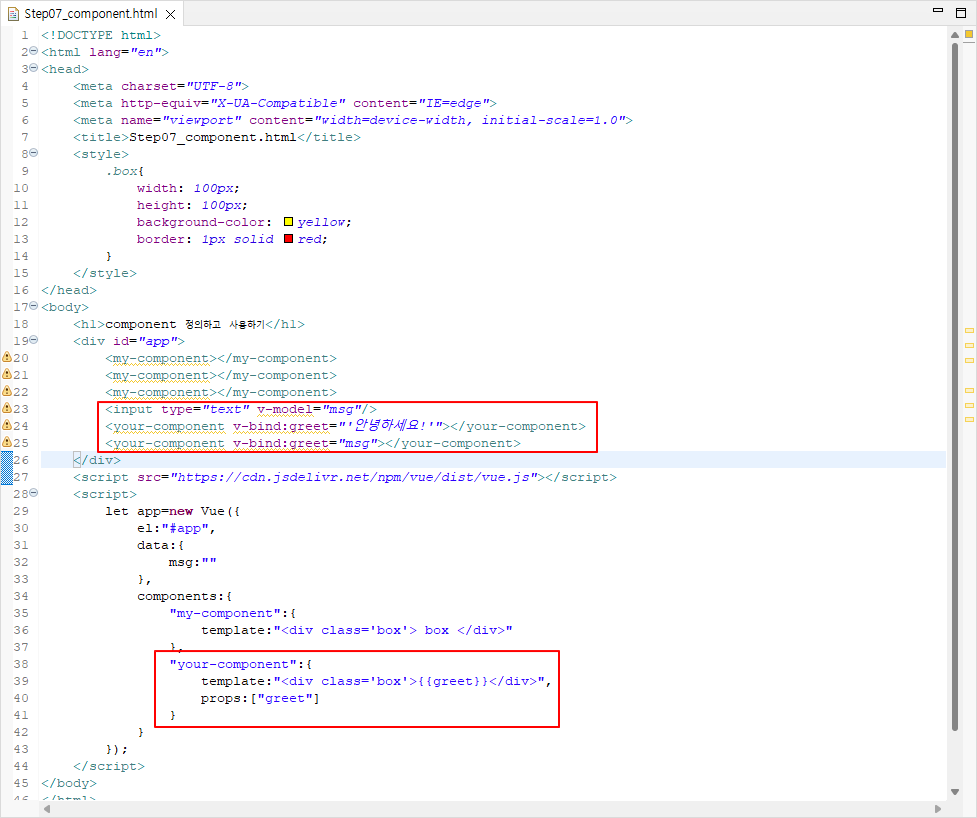
Task: Click the highlighted range marker beside line 26
Action: pyautogui.click(x=7, y=468)
